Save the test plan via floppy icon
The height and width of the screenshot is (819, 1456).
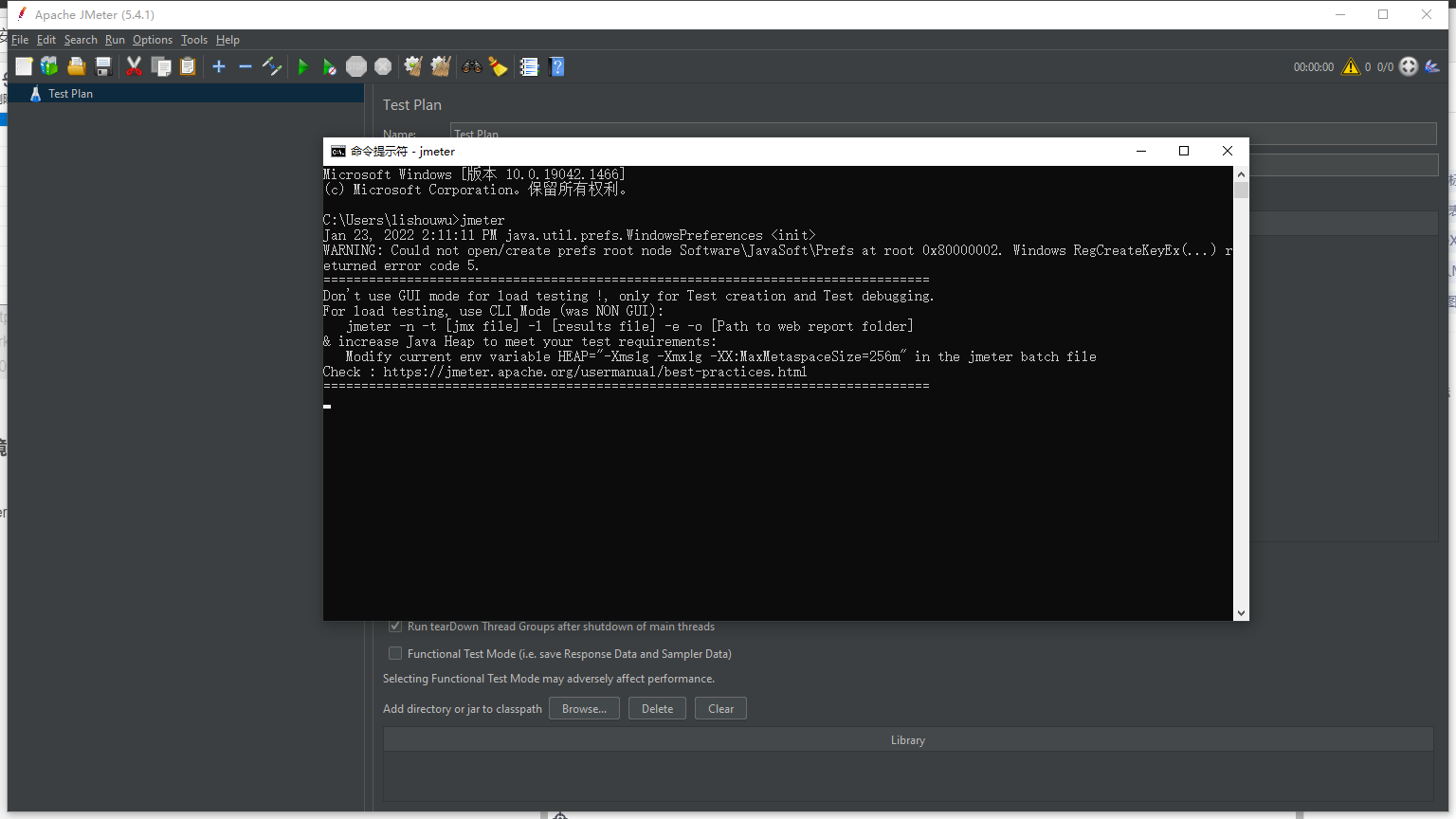click(104, 66)
